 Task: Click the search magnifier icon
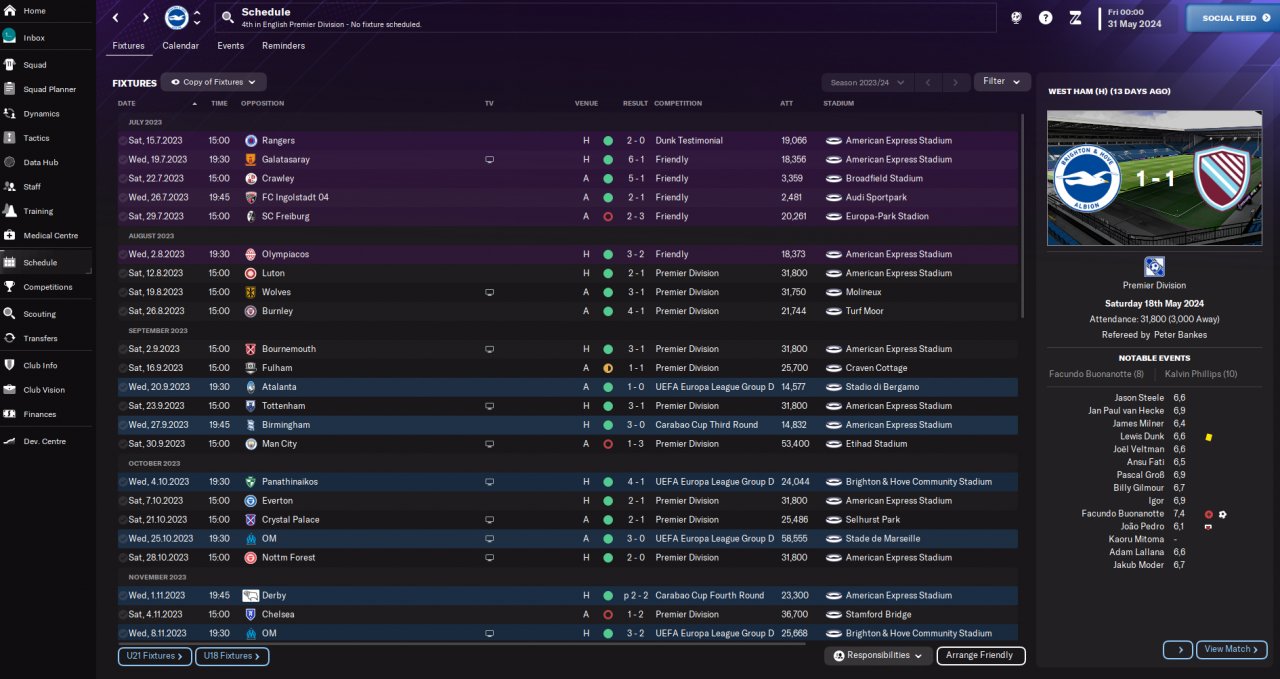(x=228, y=18)
